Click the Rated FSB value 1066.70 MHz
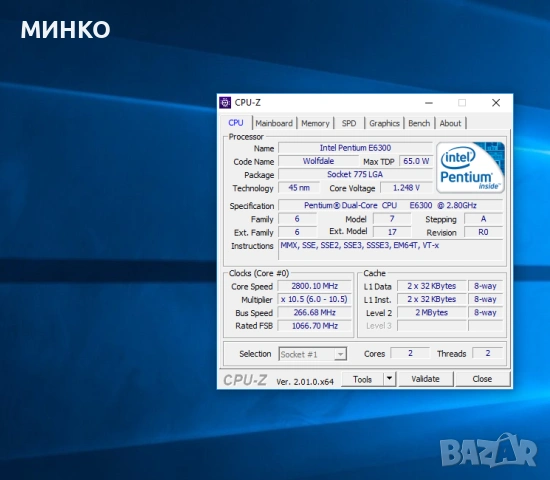This screenshot has height=480, width=550. (315, 326)
